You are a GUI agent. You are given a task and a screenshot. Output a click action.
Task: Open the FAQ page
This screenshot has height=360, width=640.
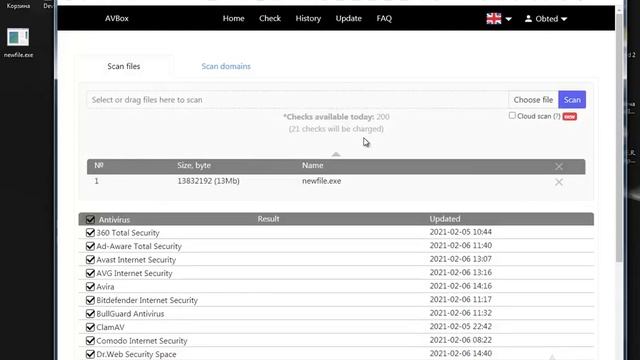click(384, 18)
